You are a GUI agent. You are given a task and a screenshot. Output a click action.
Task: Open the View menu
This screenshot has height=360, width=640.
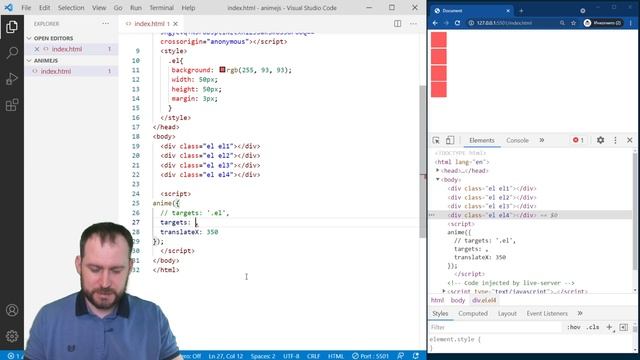click(99, 8)
